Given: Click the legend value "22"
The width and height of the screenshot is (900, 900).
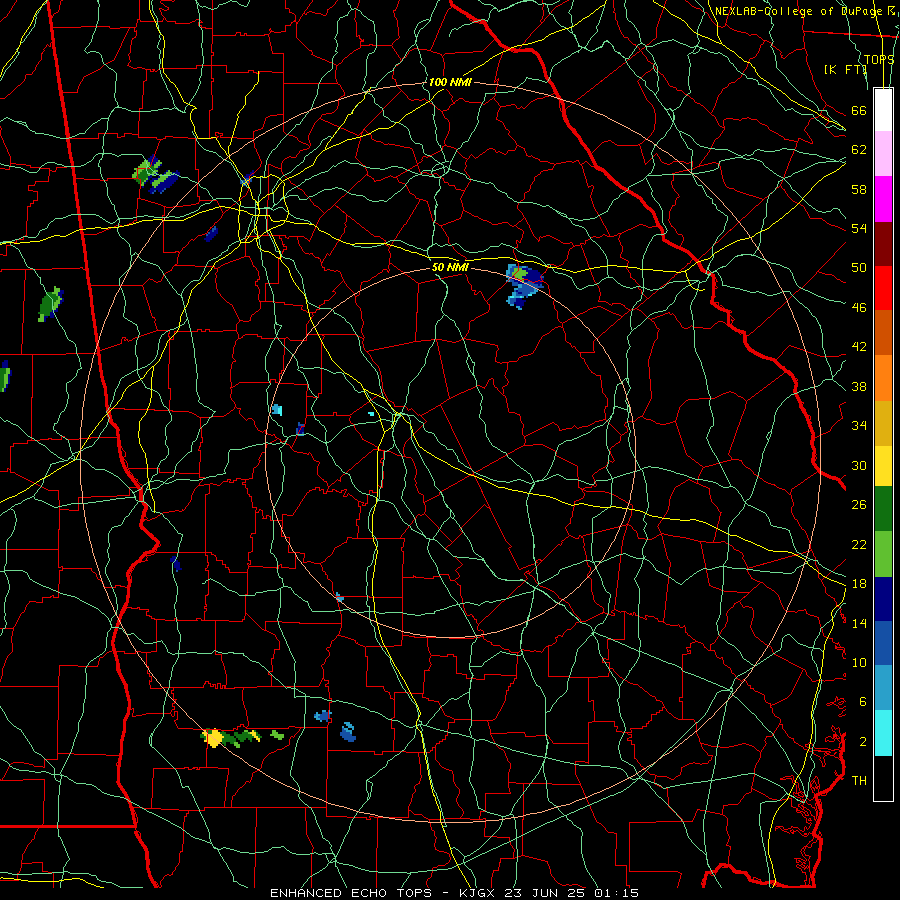Looking at the screenshot, I should point(859,544).
